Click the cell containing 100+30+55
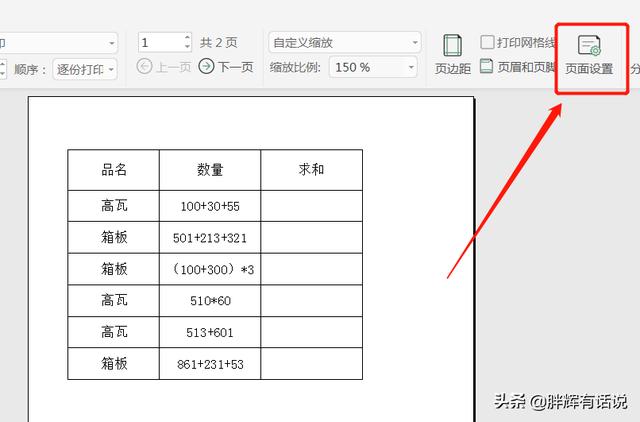This screenshot has height=422, width=640. pyautogui.click(x=210, y=206)
